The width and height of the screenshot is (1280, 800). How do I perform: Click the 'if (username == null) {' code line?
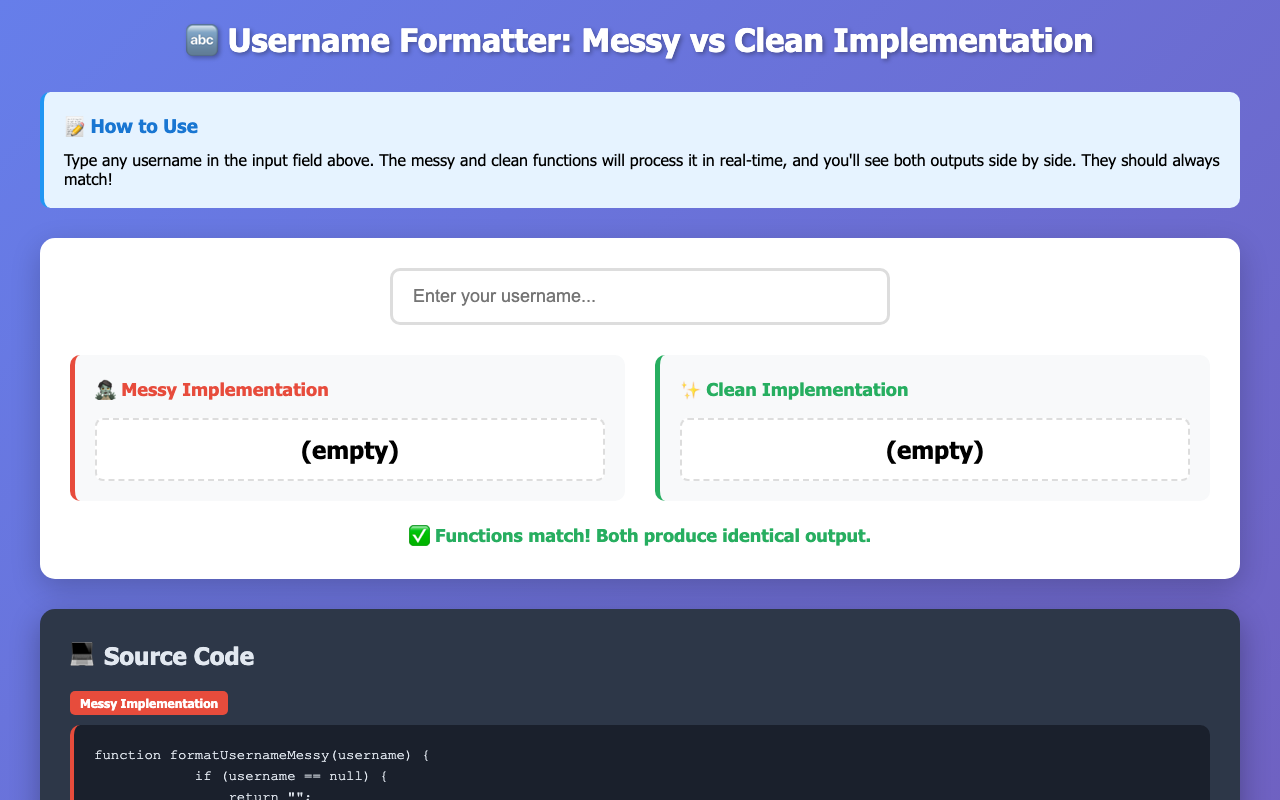[x=290, y=776]
